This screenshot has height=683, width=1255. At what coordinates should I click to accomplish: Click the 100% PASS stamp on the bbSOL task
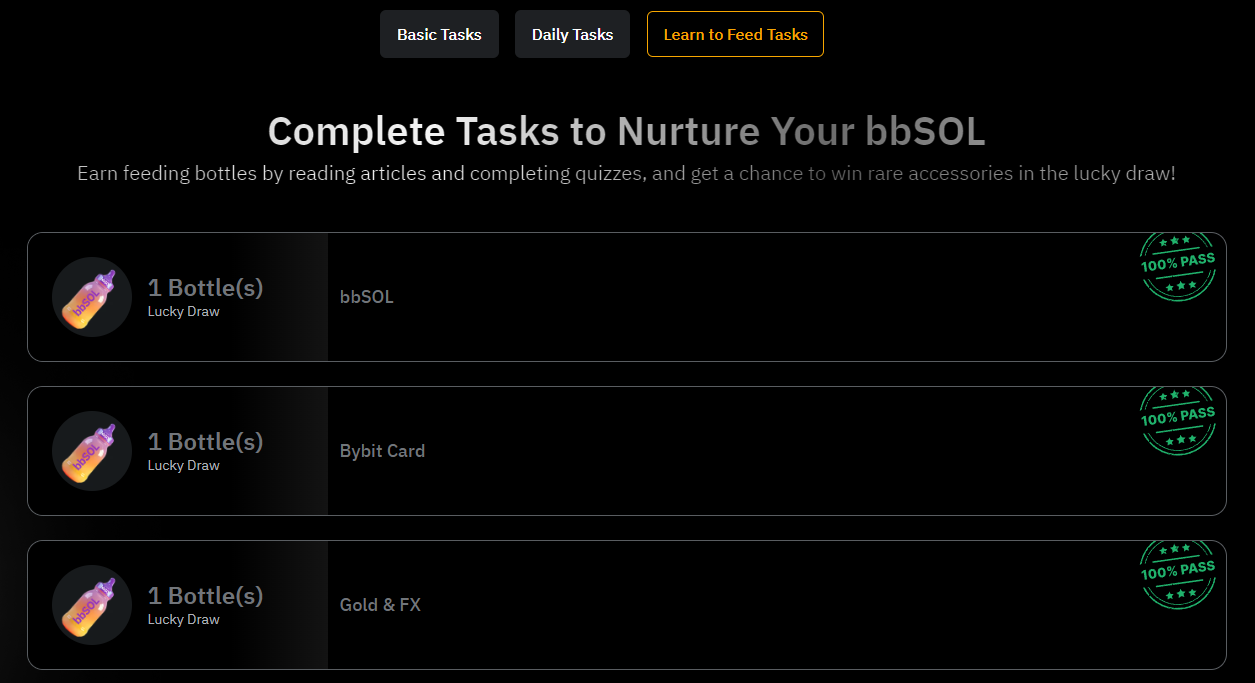(1178, 265)
